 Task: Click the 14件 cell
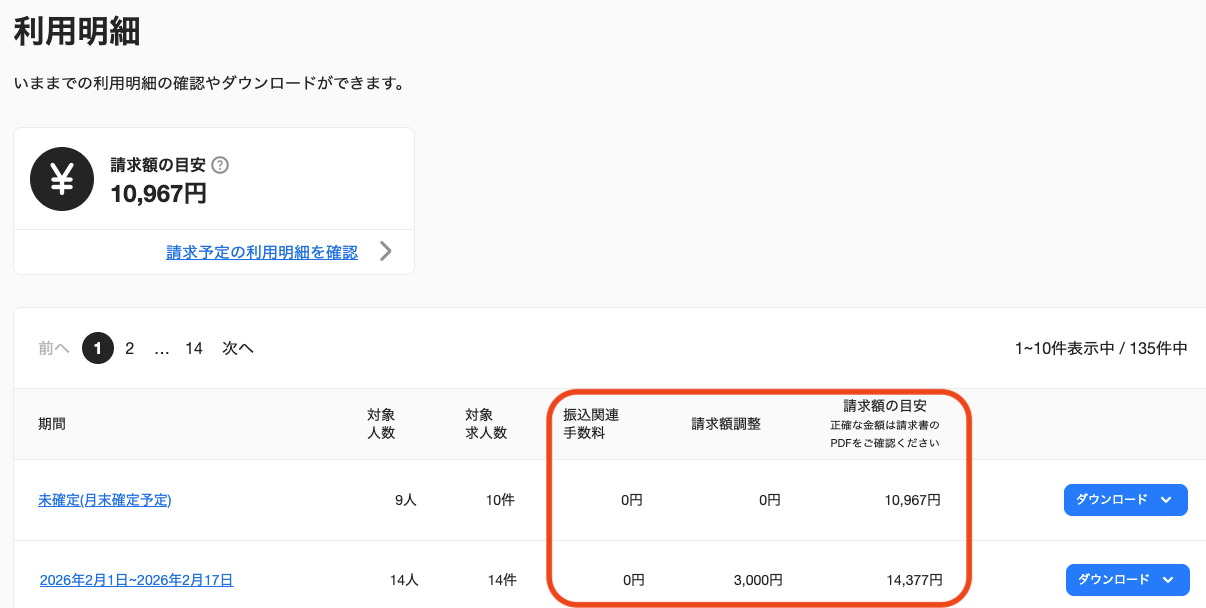pyautogui.click(x=501, y=579)
